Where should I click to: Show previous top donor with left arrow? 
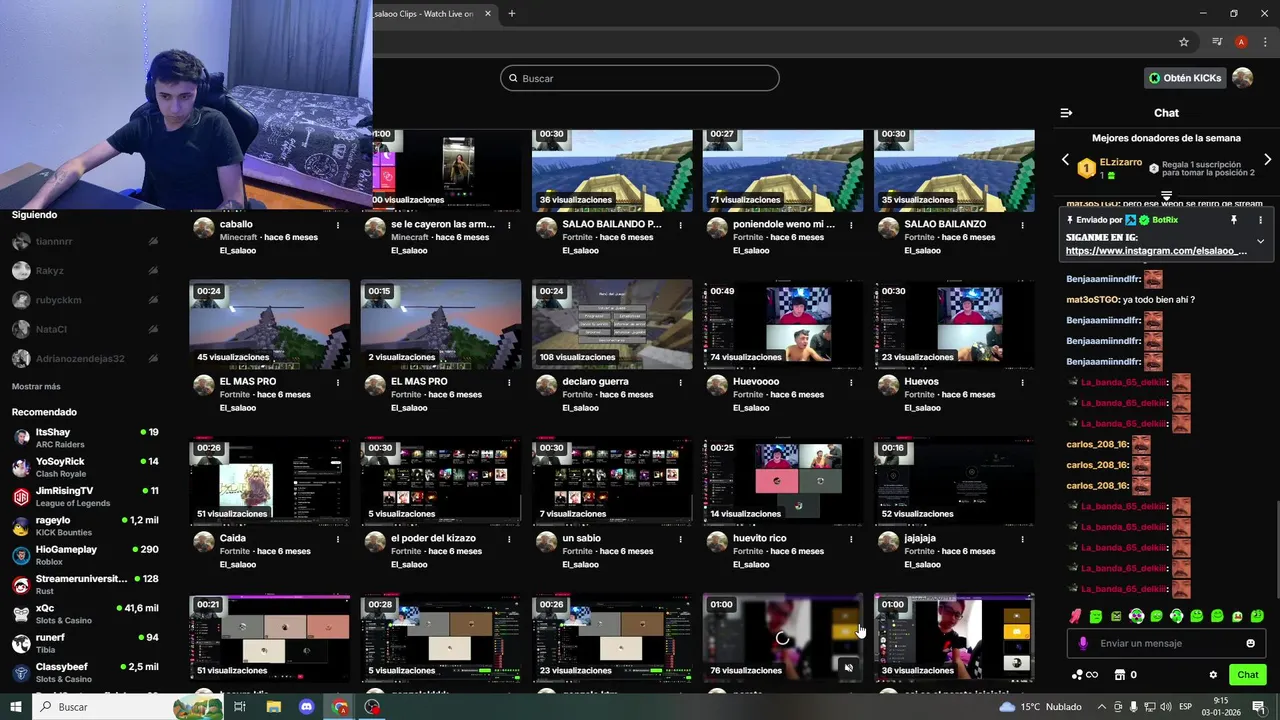[x=1065, y=160]
